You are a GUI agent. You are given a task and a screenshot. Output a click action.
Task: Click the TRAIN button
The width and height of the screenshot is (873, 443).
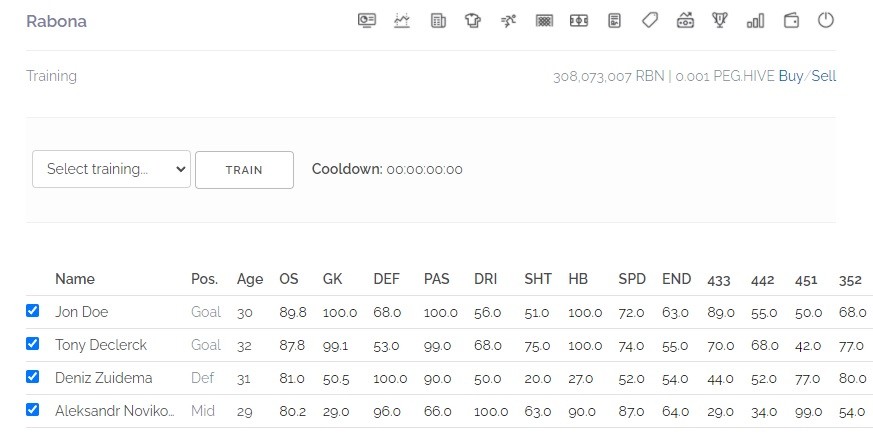(x=244, y=170)
